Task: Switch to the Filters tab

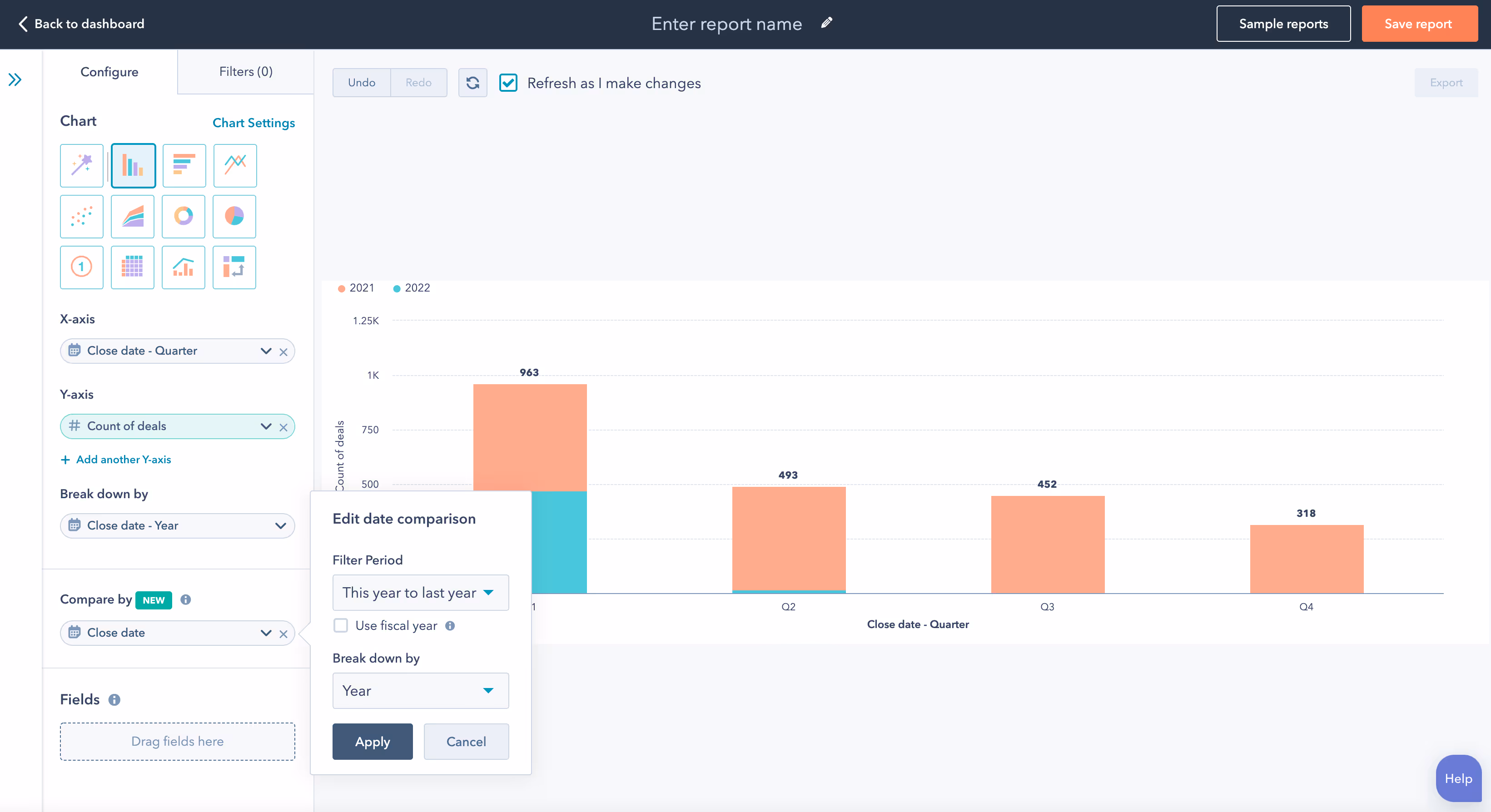Action: tap(245, 71)
